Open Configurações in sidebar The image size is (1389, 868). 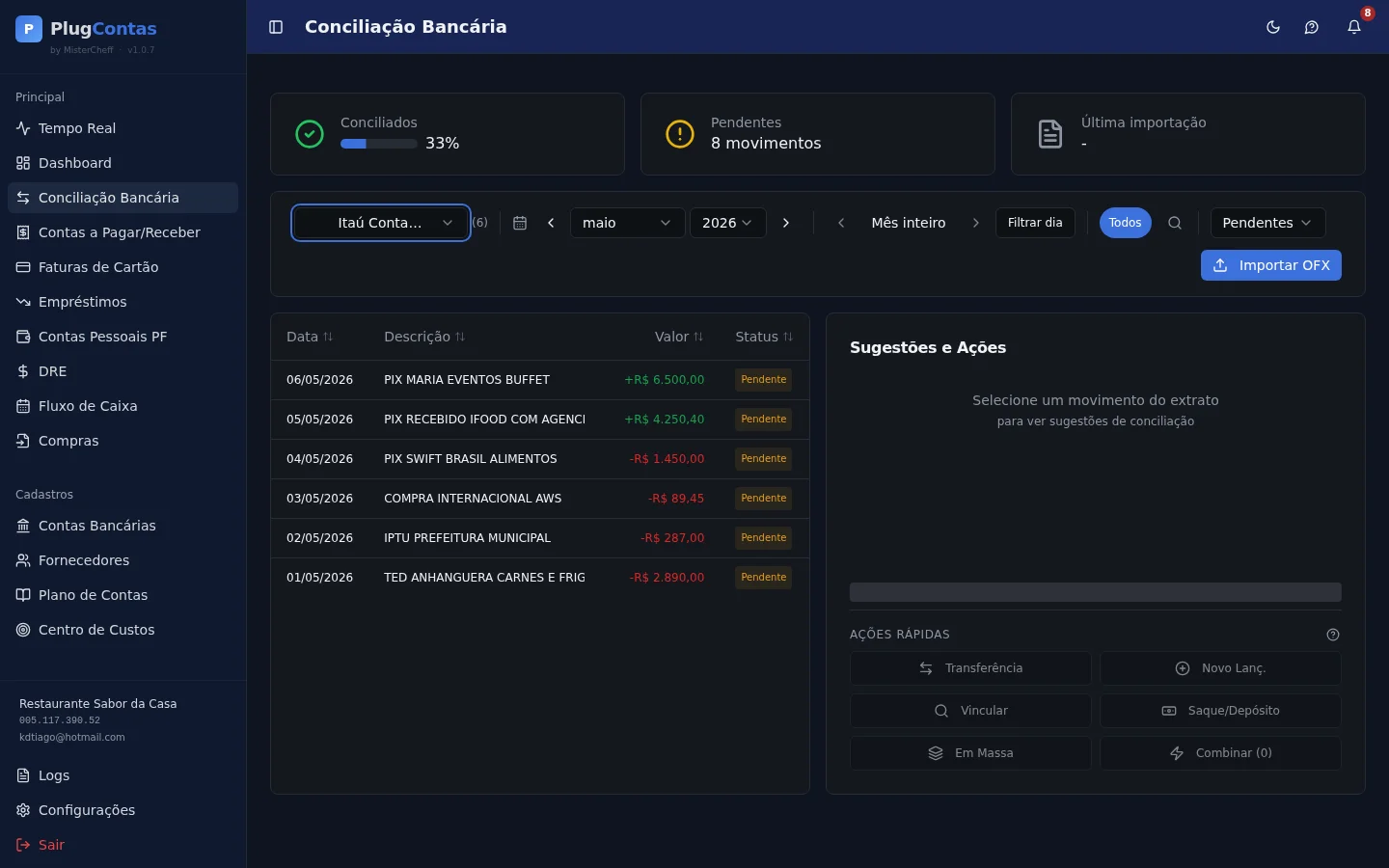tap(123, 810)
